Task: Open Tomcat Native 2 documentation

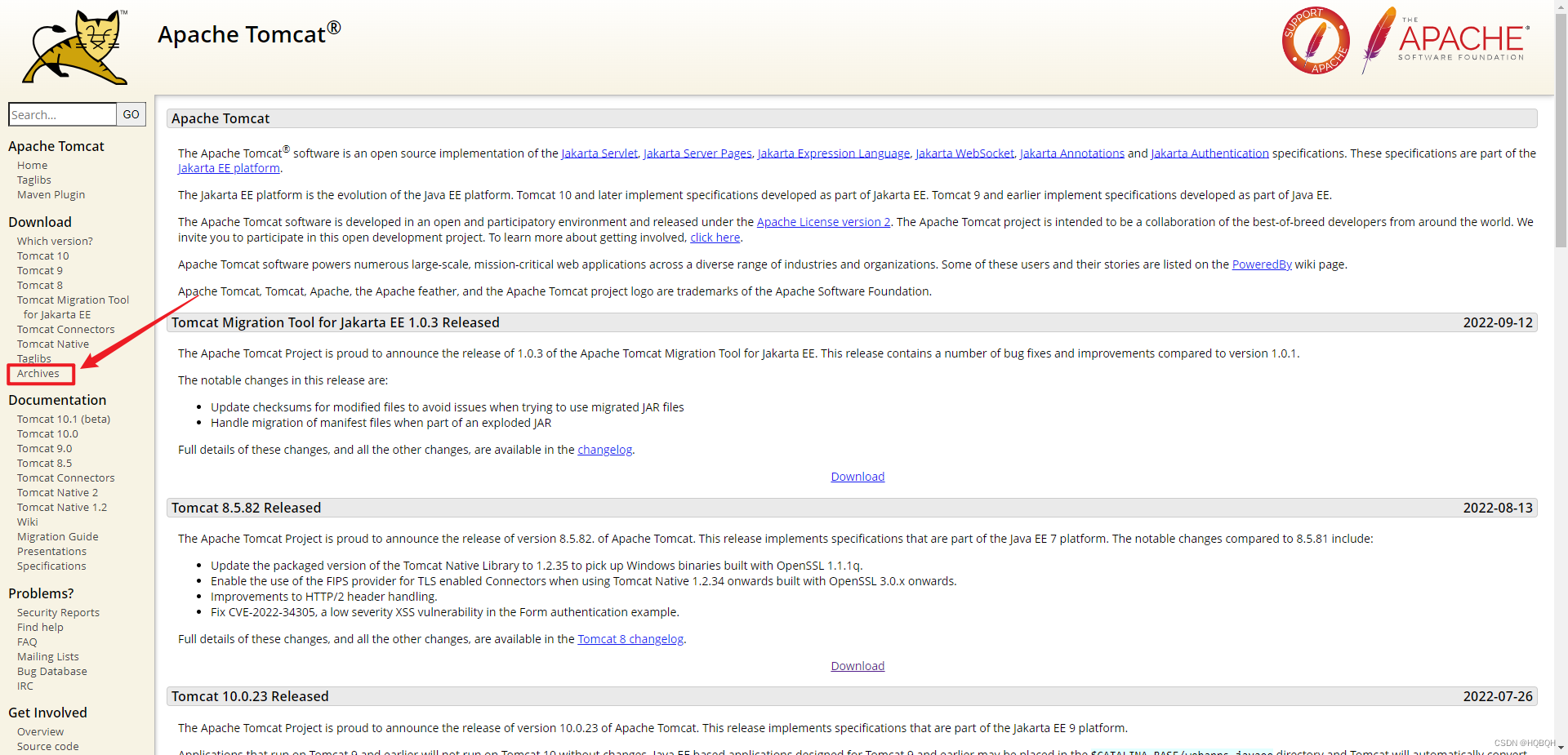Action: point(57,492)
